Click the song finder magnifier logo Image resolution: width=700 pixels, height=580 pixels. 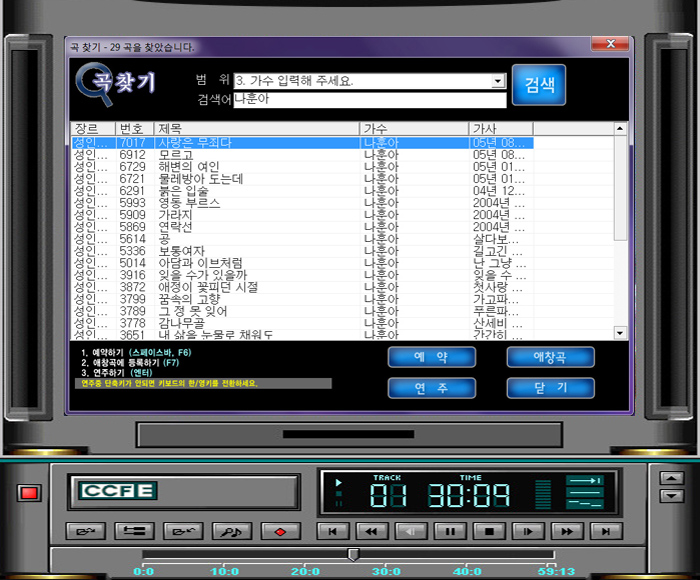(115, 84)
